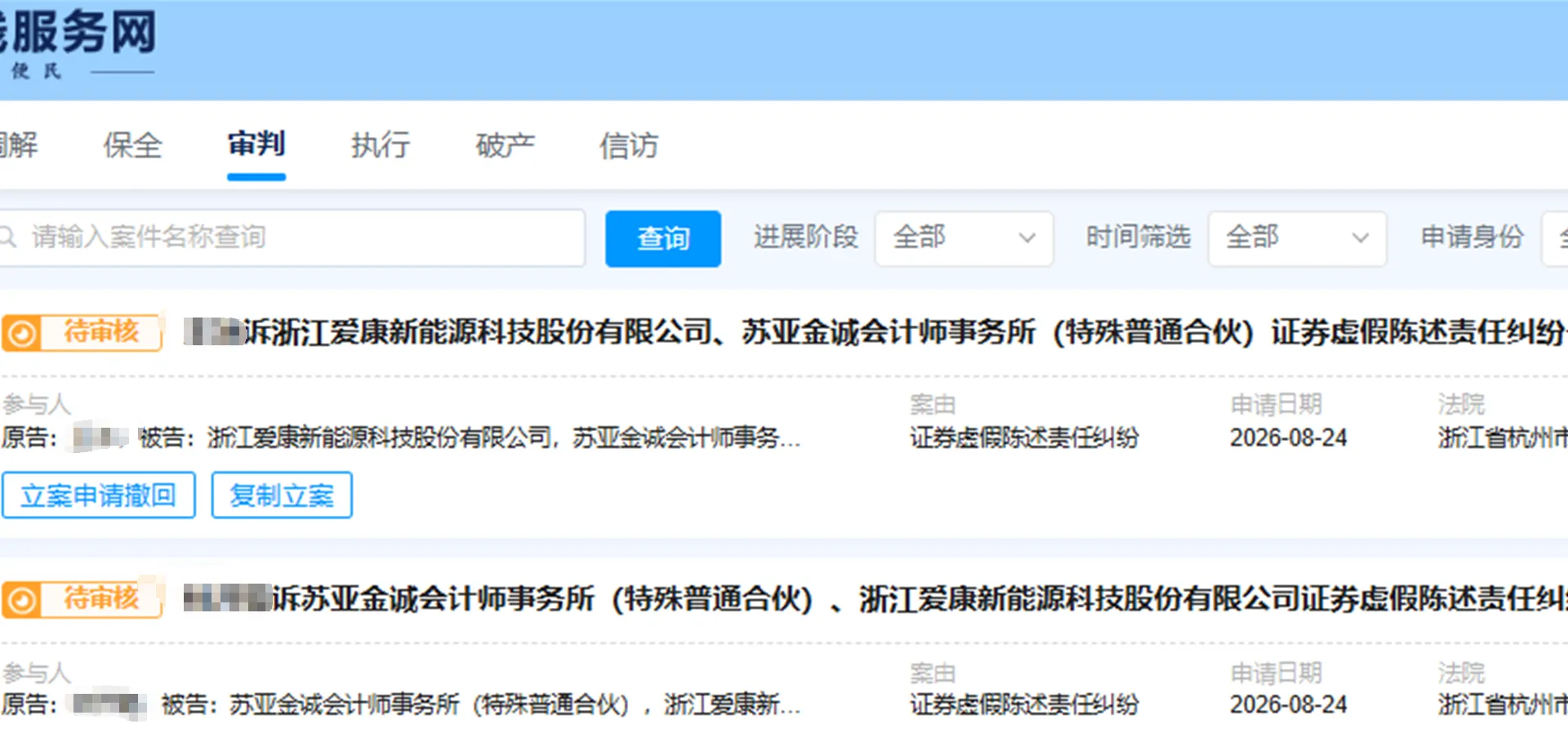Go to the 信访 tab
Image resolution: width=1568 pixels, height=733 pixels.
click(629, 146)
